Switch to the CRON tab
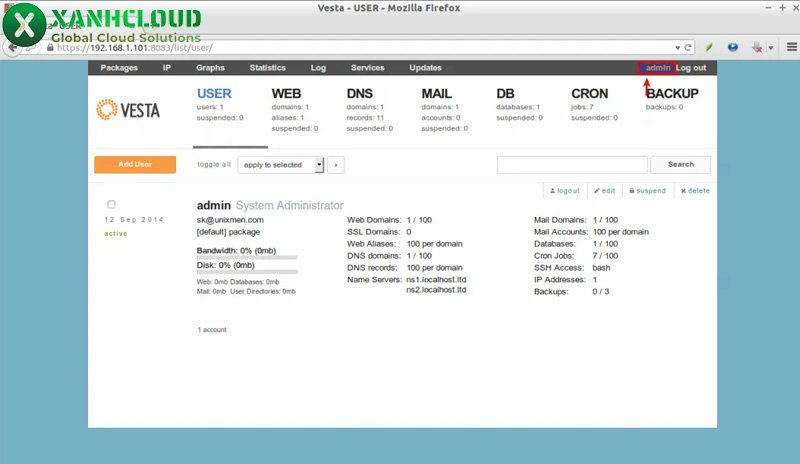Image resolution: width=800 pixels, height=464 pixels. point(589,94)
